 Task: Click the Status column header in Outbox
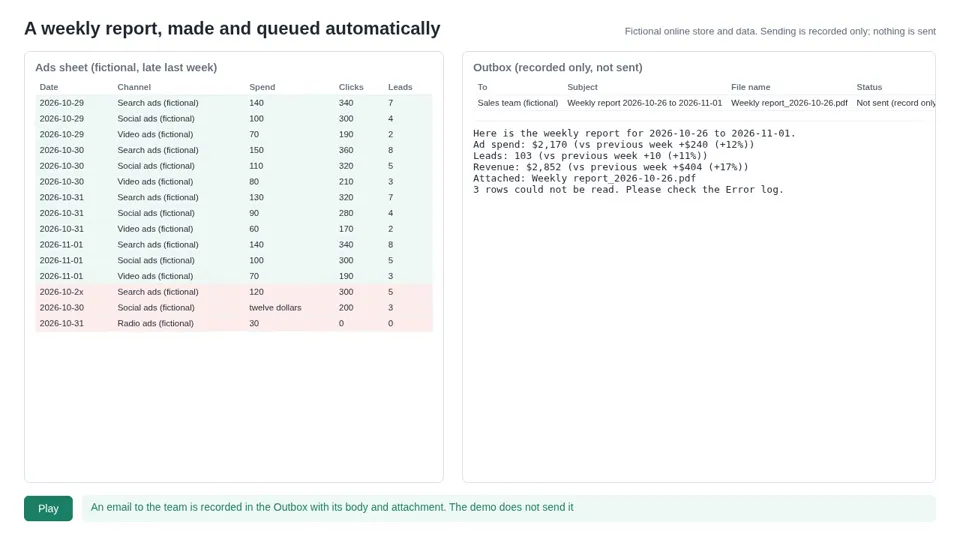click(x=869, y=87)
